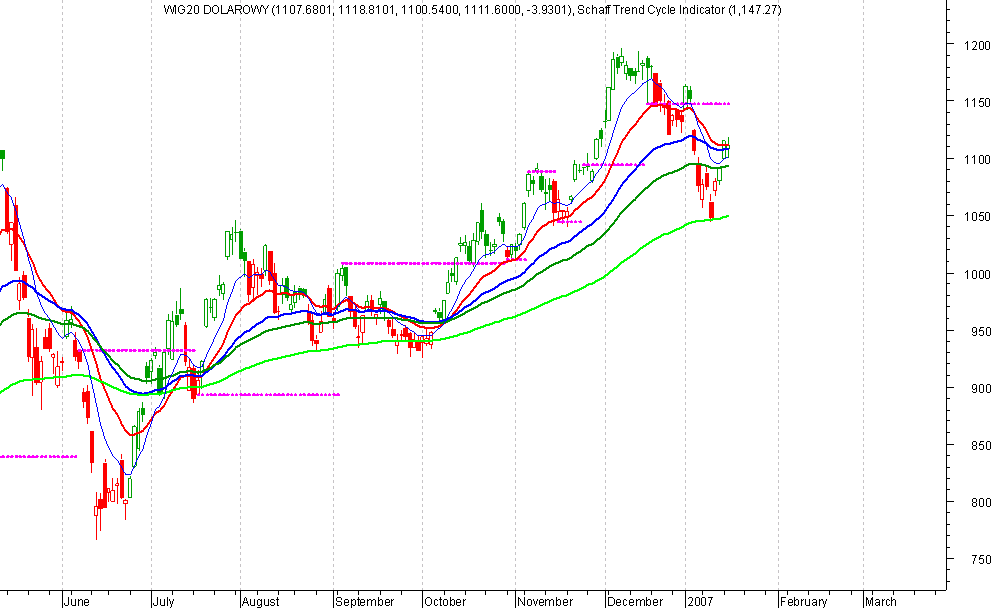The image size is (994, 608).
Task: Click the March month label
Action: click(881, 601)
